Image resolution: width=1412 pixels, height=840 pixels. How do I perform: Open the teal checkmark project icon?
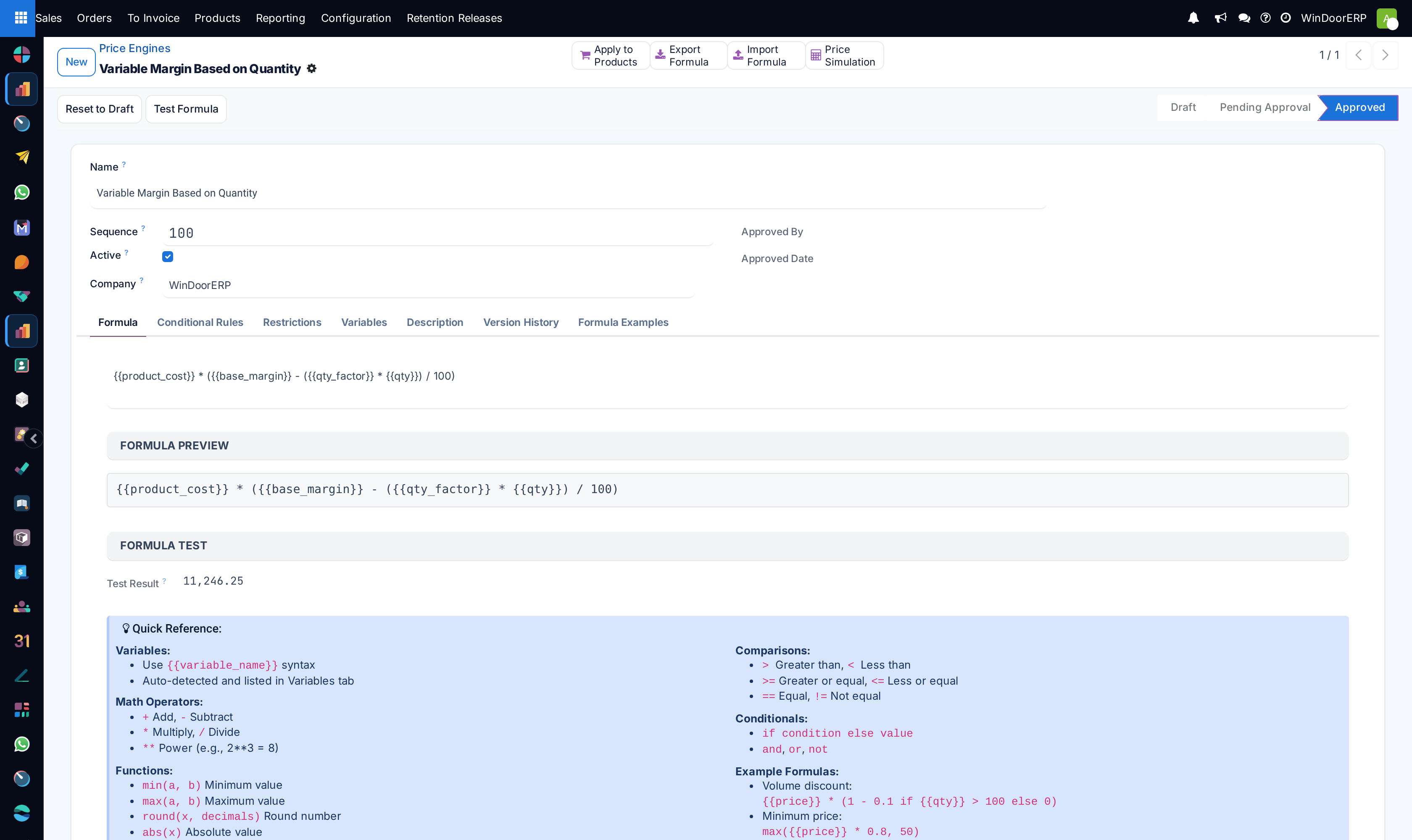coord(21,469)
